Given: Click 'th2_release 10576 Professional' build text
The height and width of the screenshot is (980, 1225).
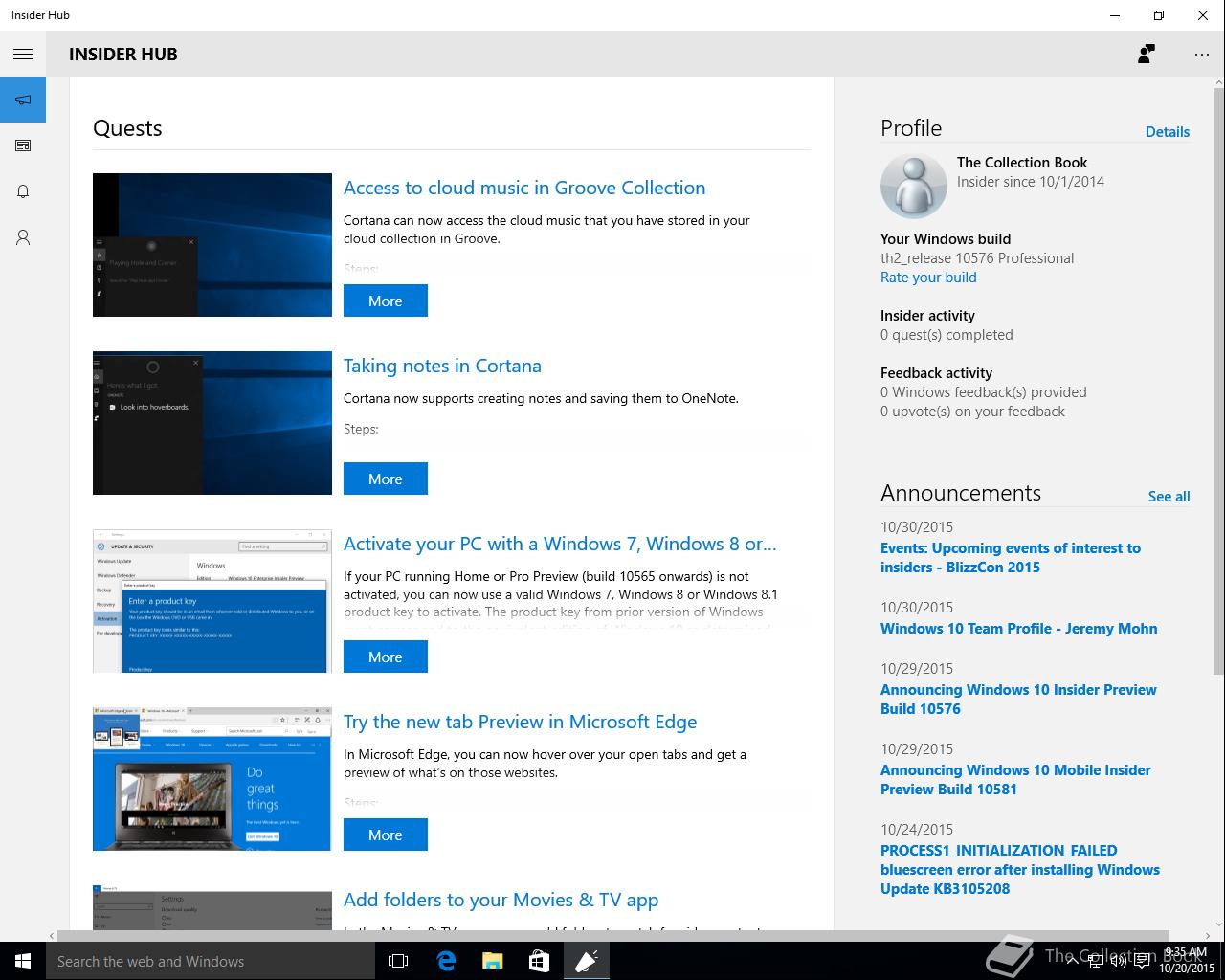Looking at the screenshot, I should point(977,258).
